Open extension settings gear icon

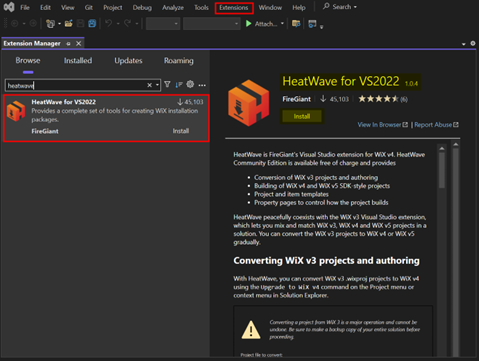[190, 84]
